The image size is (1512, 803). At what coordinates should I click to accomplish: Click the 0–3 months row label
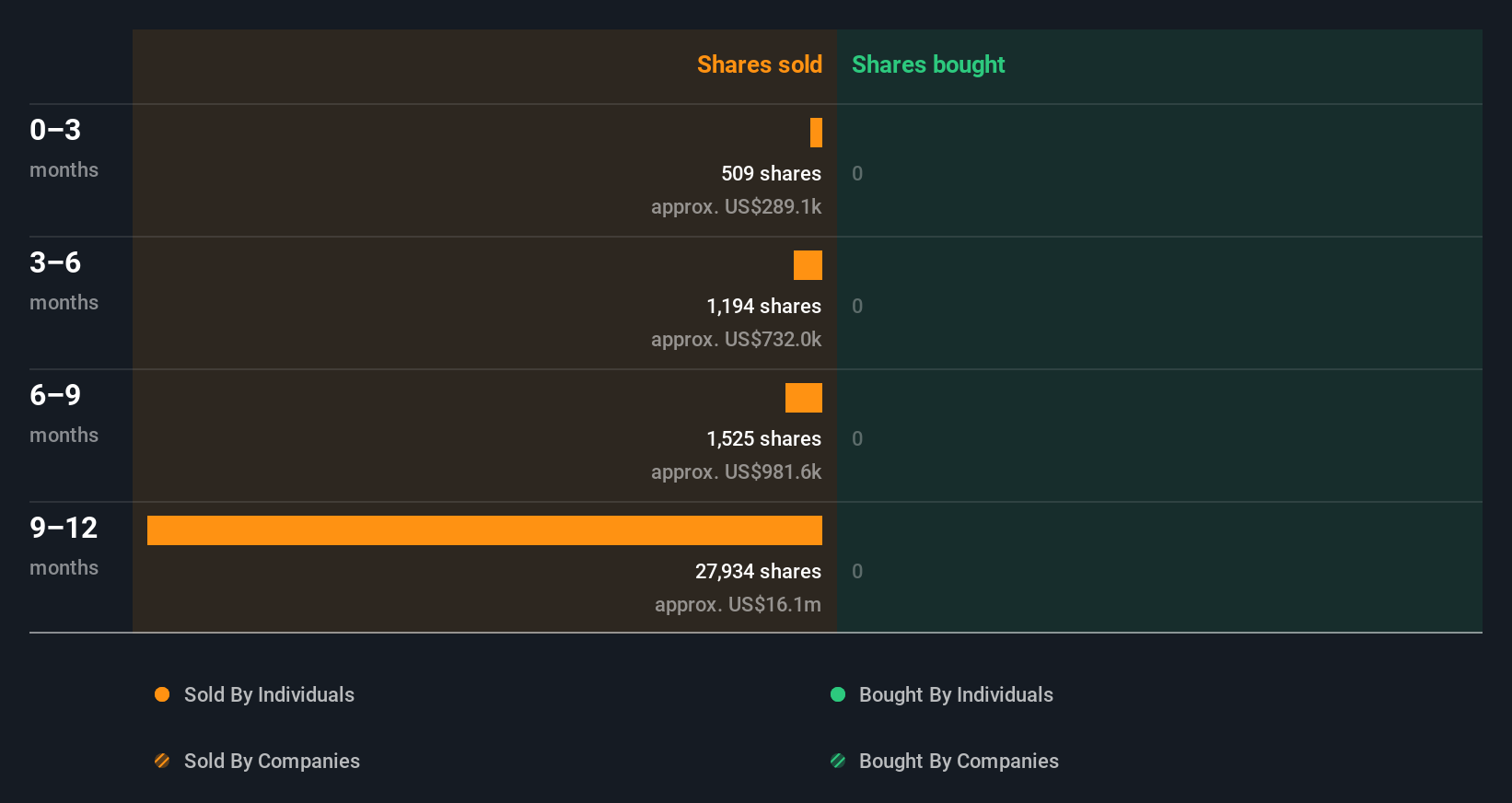[64, 148]
